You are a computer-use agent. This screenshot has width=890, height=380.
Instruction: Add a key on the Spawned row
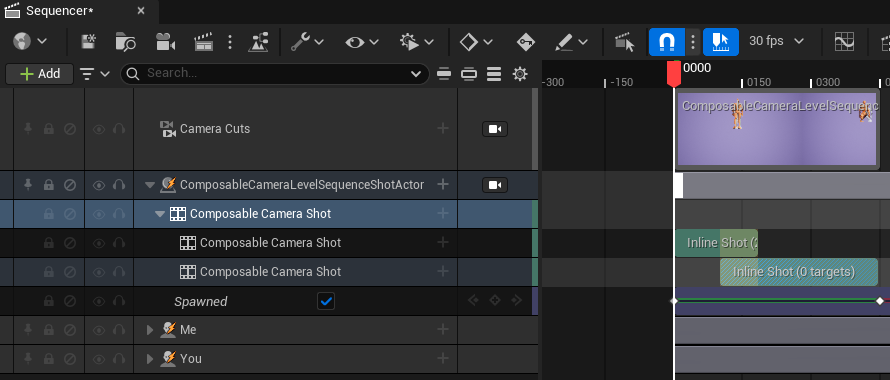pyautogui.click(x=494, y=300)
